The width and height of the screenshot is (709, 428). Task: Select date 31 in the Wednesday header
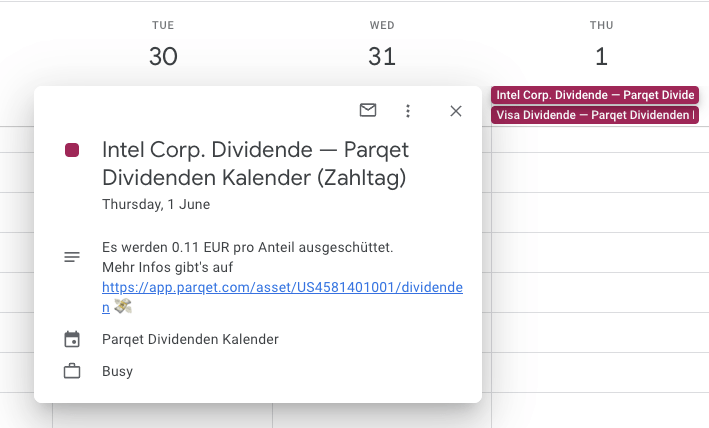(x=382, y=57)
